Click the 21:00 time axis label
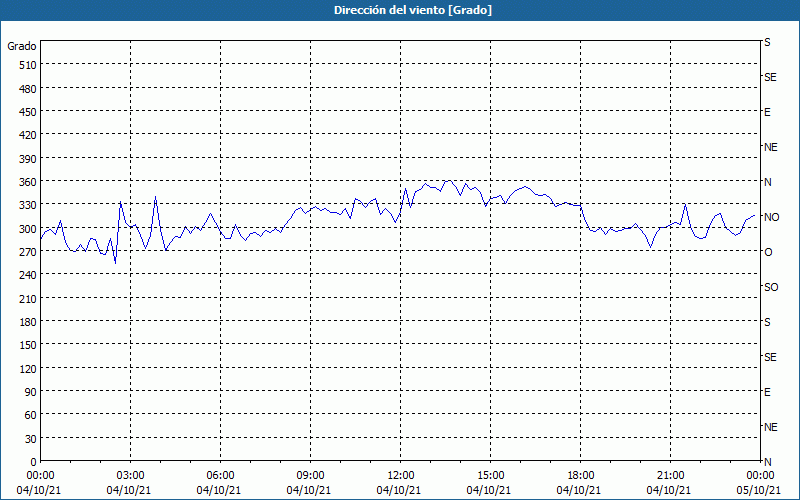This screenshot has width=800, height=500. [670, 476]
